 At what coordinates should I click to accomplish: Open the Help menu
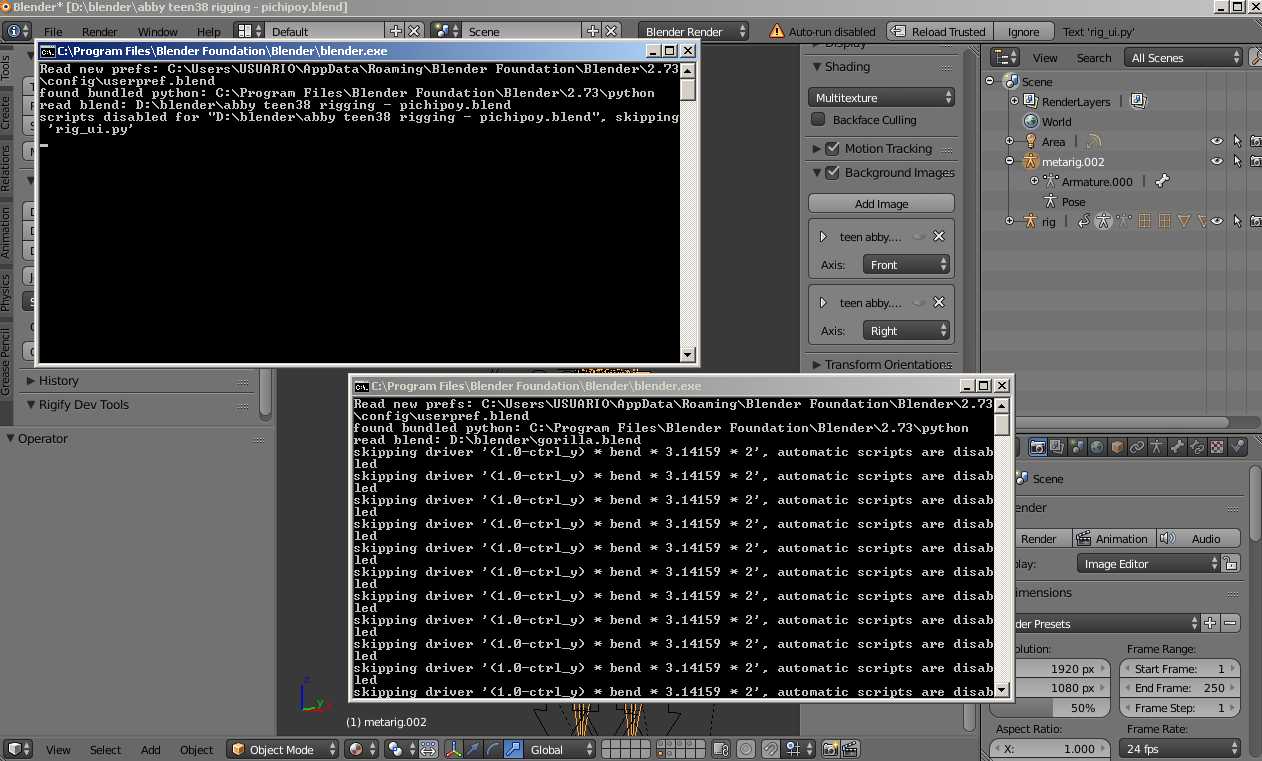pyautogui.click(x=209, y=32)
